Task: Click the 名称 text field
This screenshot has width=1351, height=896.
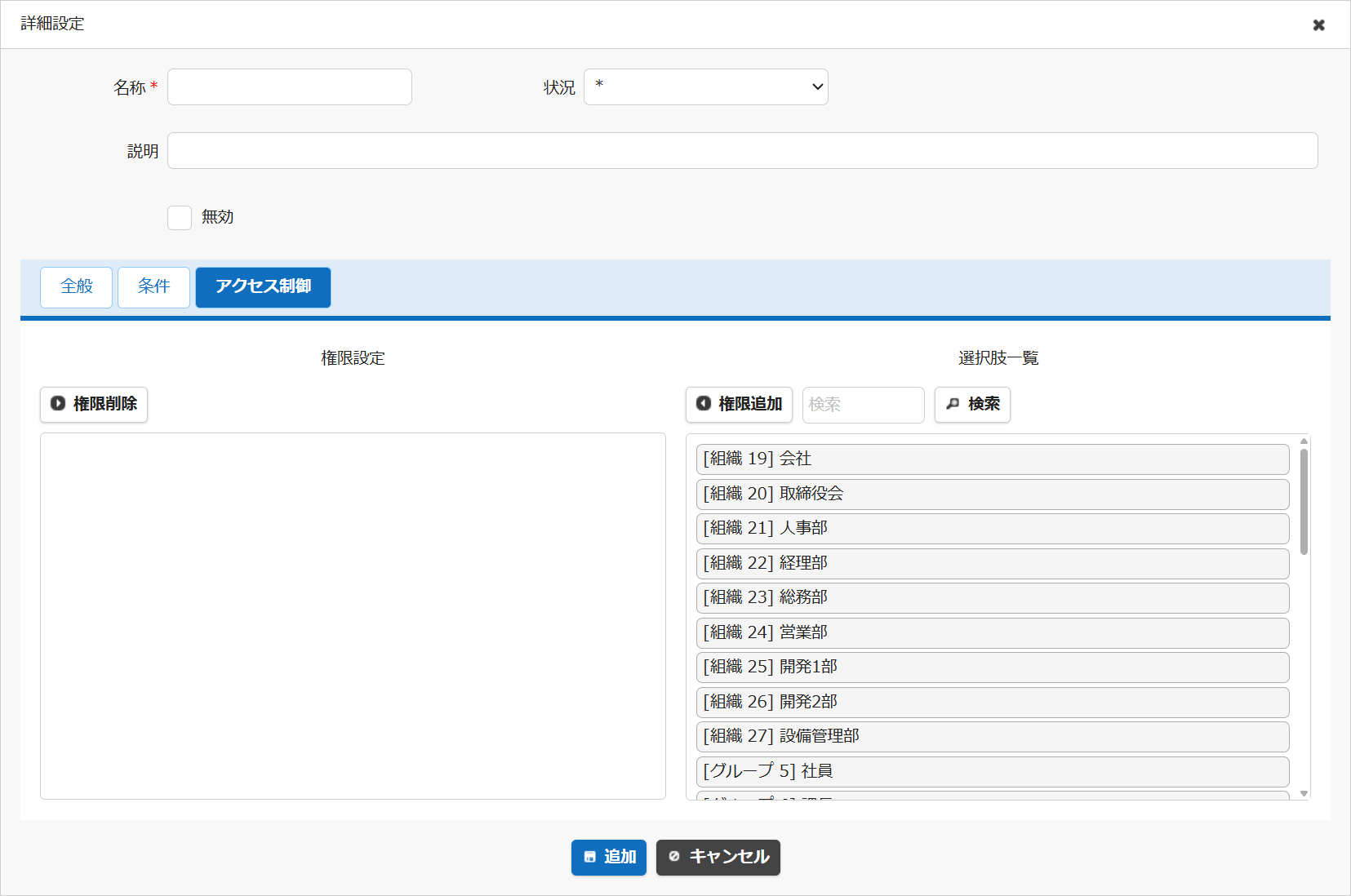Action: click(290, 87)
